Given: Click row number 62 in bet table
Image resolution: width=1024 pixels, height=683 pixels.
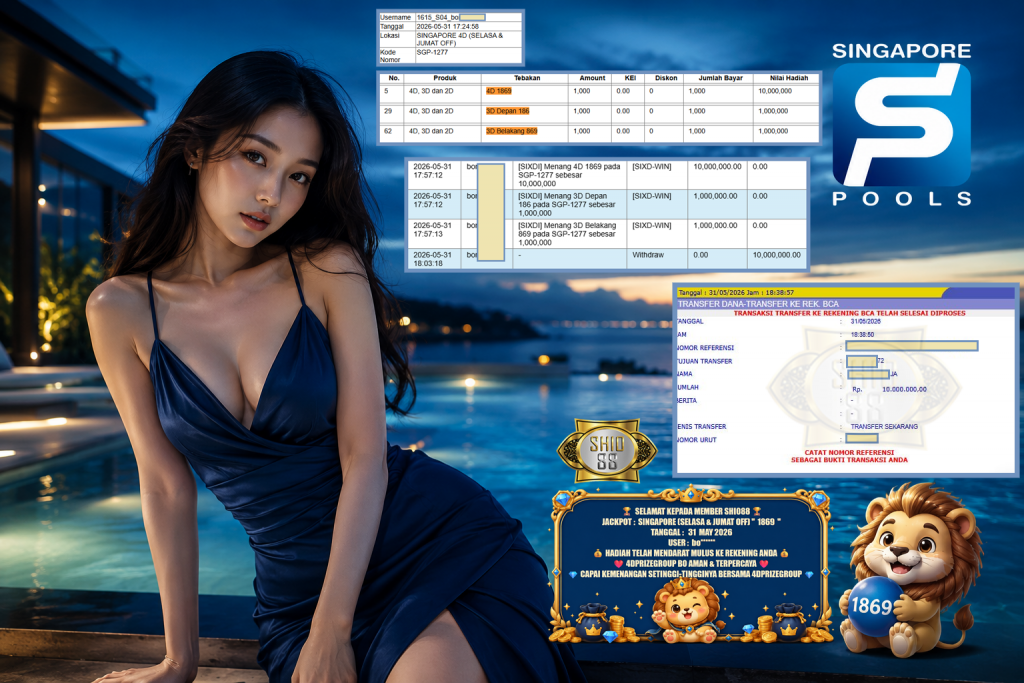Looking at the screenshot, I should click(388, 131).
